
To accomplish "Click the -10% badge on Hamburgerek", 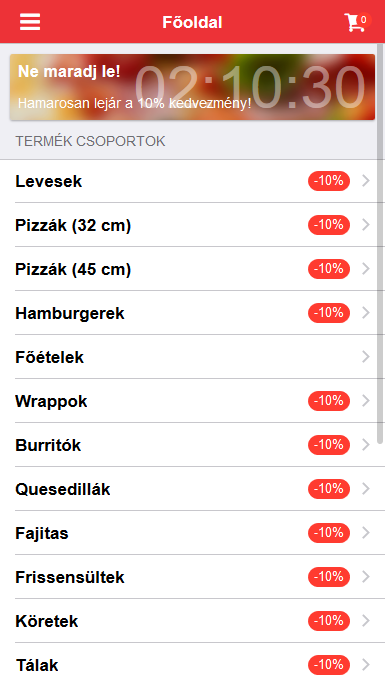I will [x=329, y=313].
